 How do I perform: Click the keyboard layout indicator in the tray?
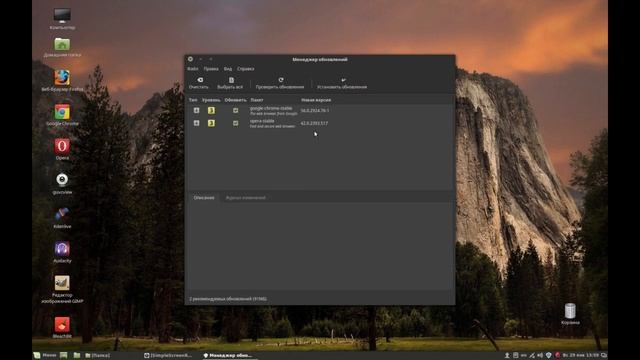pos(524,356)
